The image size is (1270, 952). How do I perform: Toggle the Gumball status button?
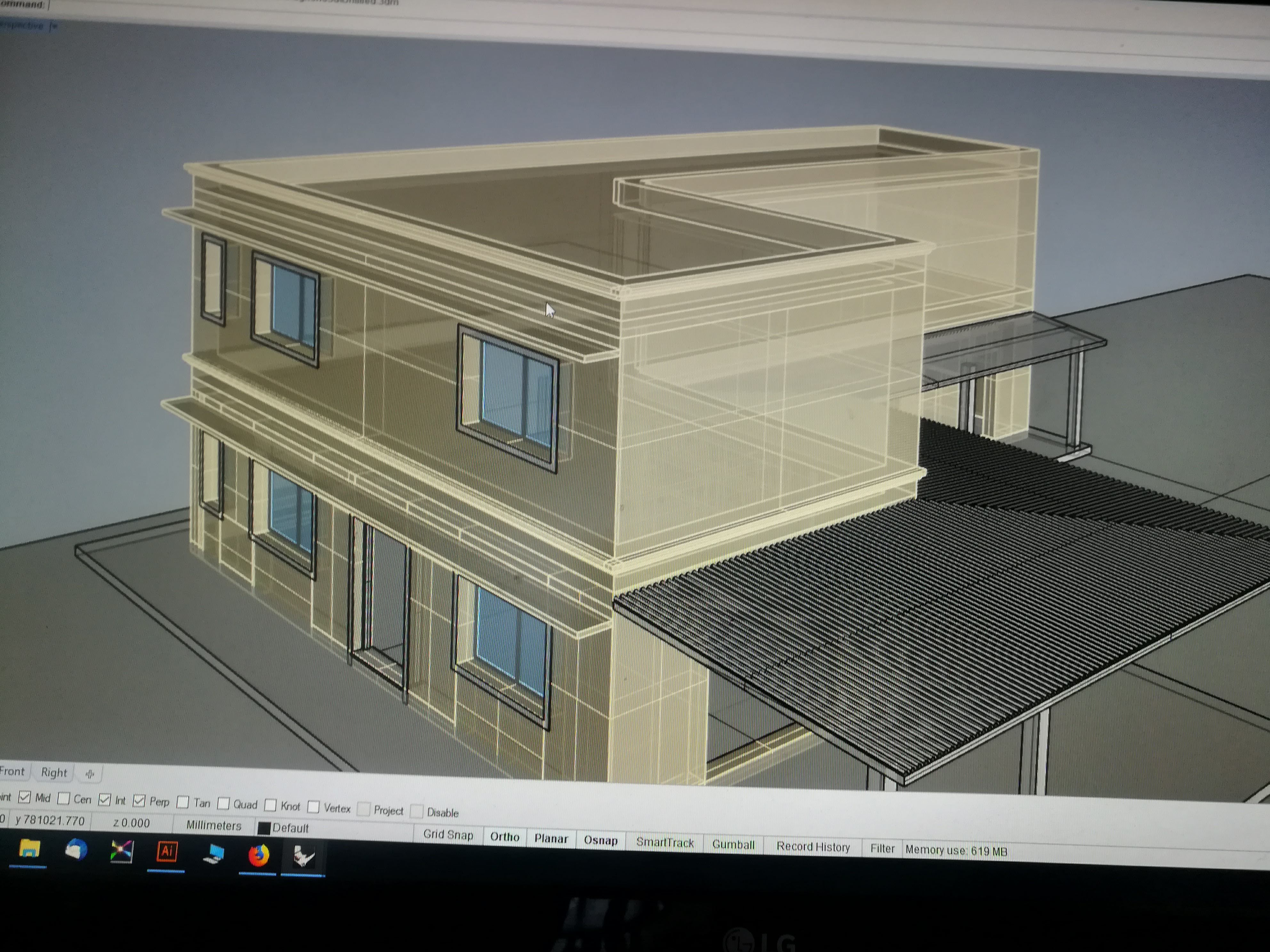click(x=733, y=844)
